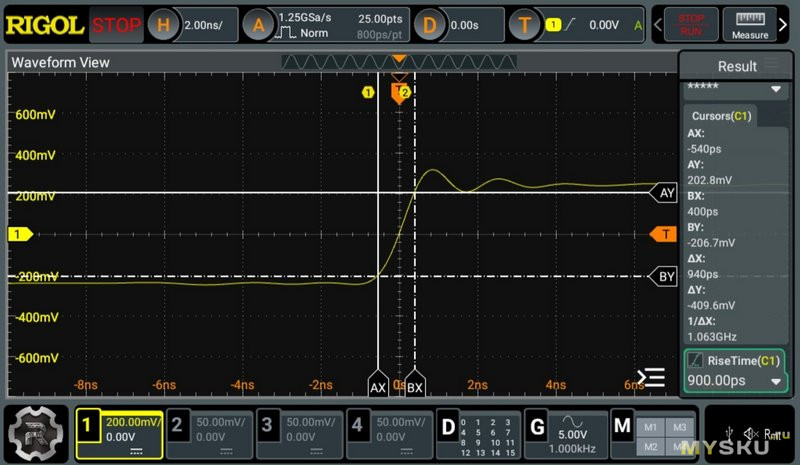Collapse the result sidebar with arrow-lines icon

652,377
